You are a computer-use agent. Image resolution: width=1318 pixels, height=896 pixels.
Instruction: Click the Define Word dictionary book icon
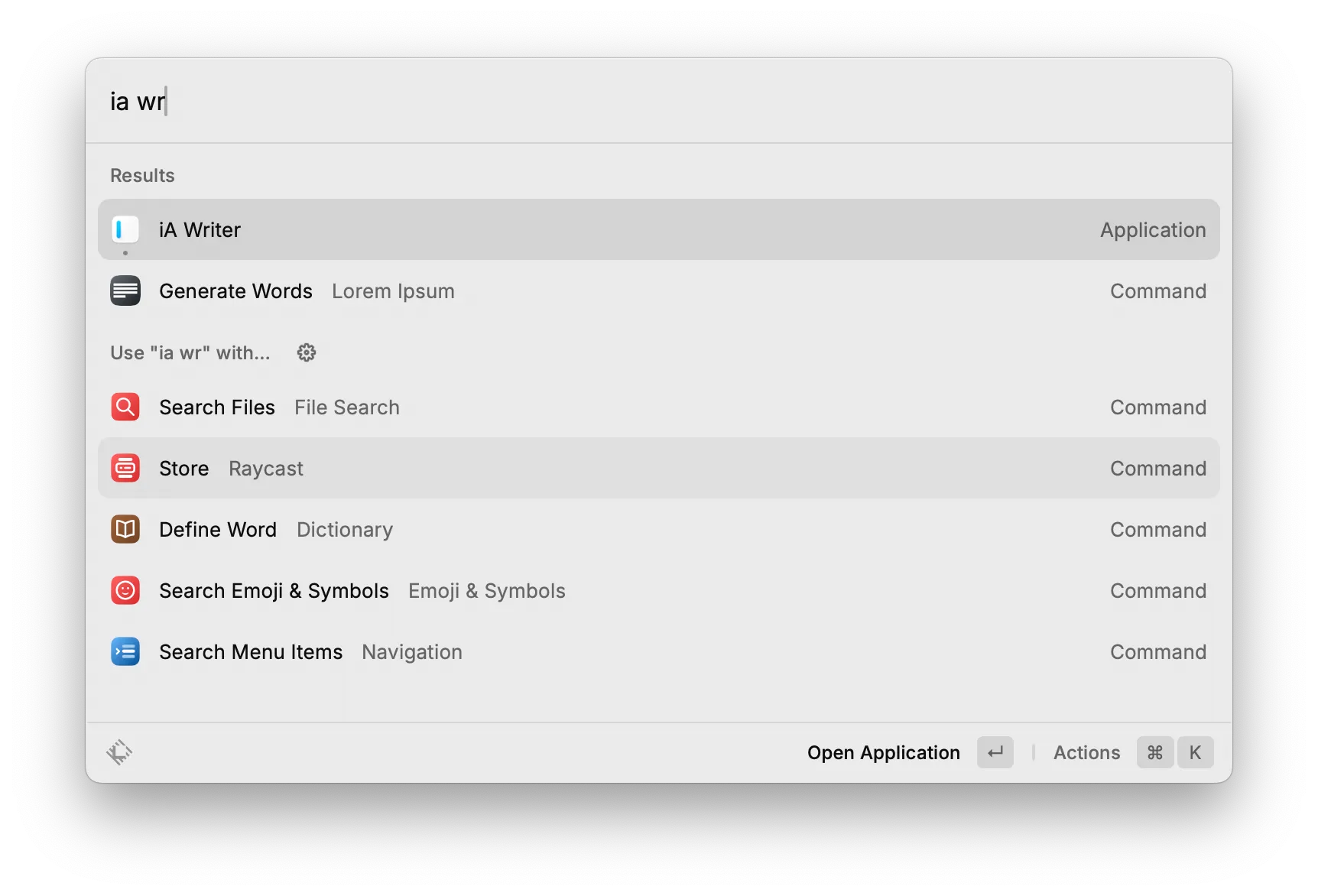click(x=125, y=529)
